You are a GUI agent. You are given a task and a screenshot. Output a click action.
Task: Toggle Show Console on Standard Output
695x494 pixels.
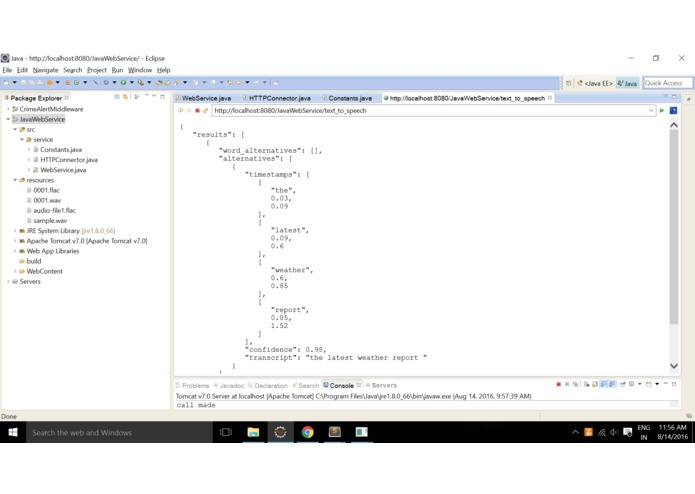(604, 385)
